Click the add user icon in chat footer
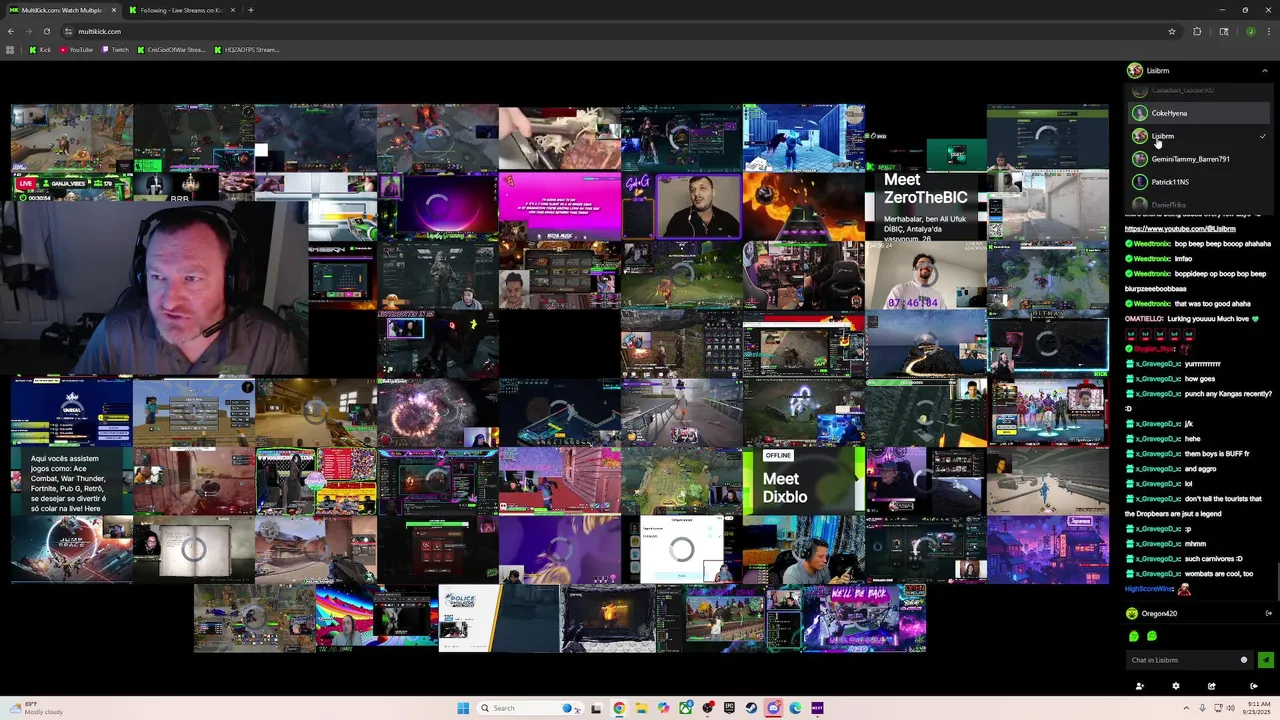The width and height of the screenshot is (1280, 720). pyautogui.click(x=1139, y=686)
